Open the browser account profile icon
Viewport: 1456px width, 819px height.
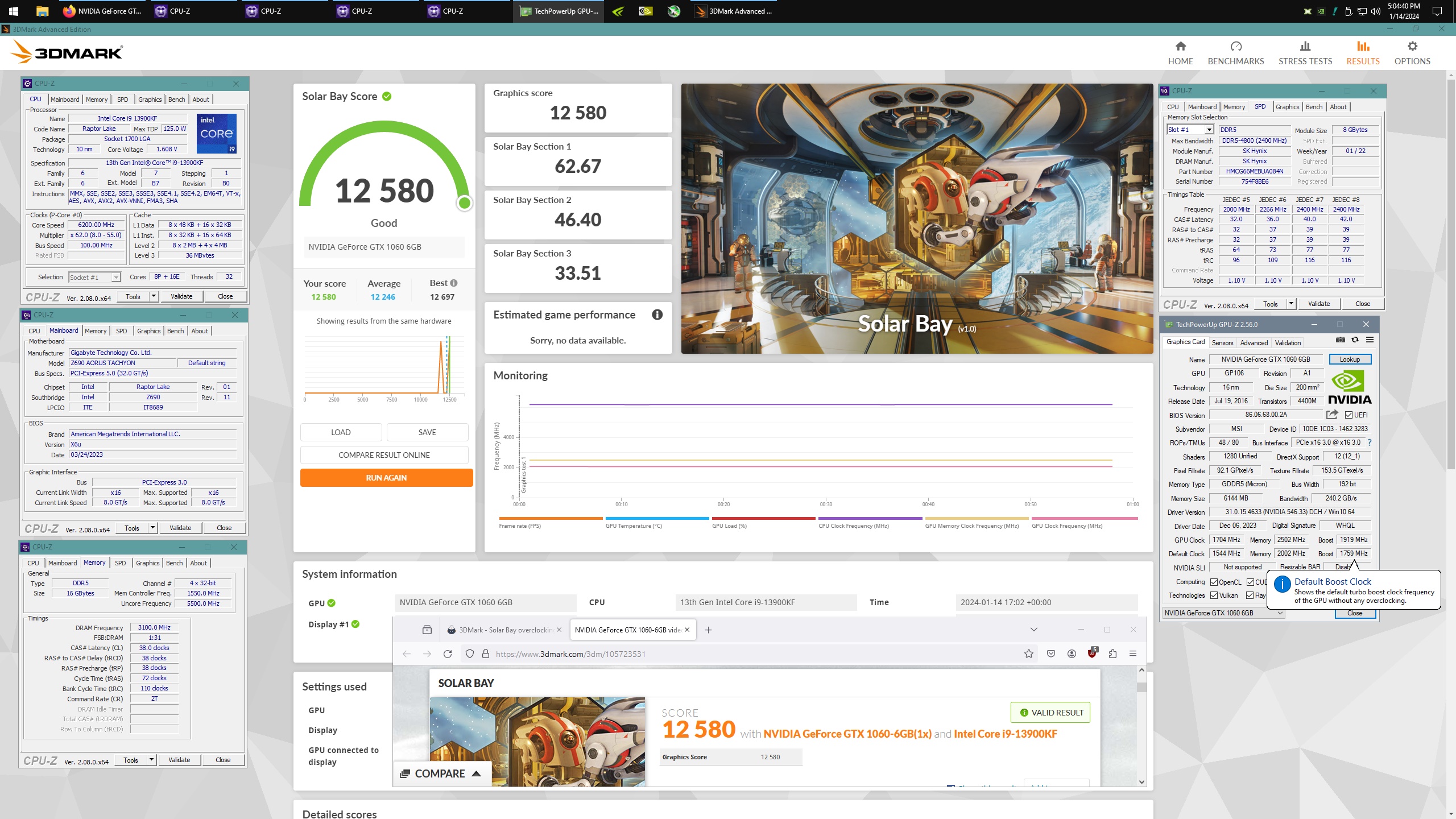click(x=1072, y=654)
